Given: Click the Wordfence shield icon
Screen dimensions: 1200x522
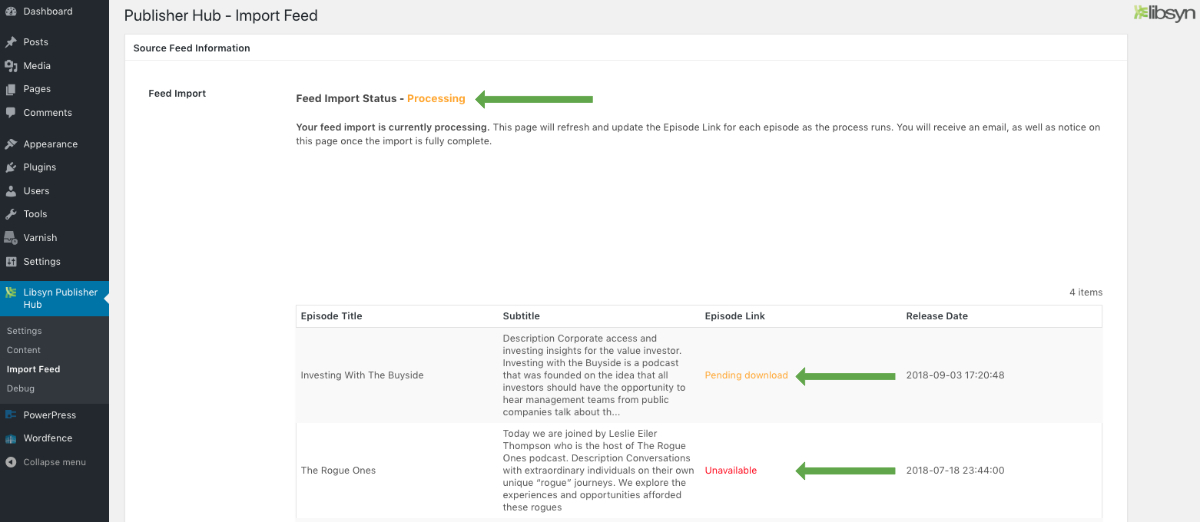Looking at the screenshot, I should [11, 438].
